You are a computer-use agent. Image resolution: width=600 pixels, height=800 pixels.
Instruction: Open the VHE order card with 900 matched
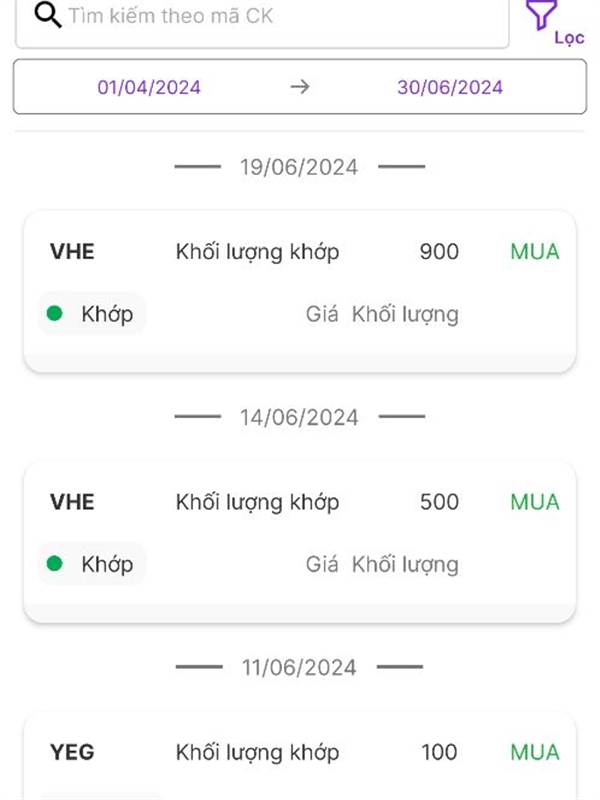click(x=300, y=290)
